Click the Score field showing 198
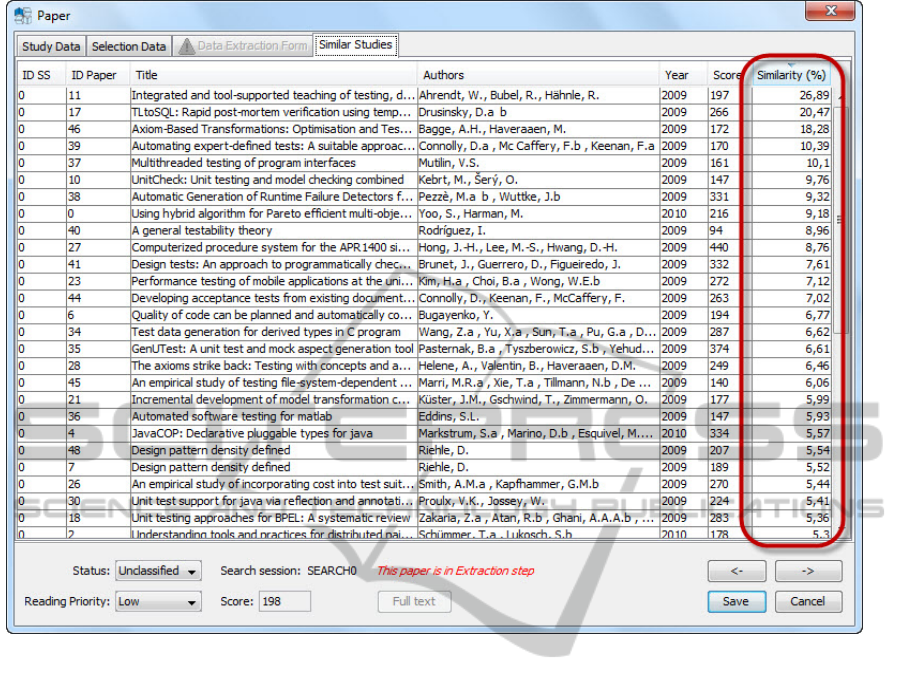 click(284, 602)
